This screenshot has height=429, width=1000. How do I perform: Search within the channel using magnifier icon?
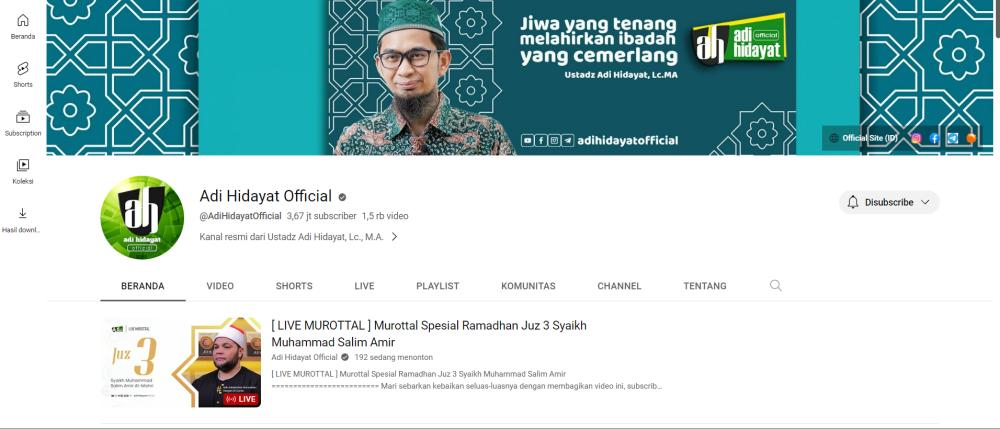click(x=776, y=286)
